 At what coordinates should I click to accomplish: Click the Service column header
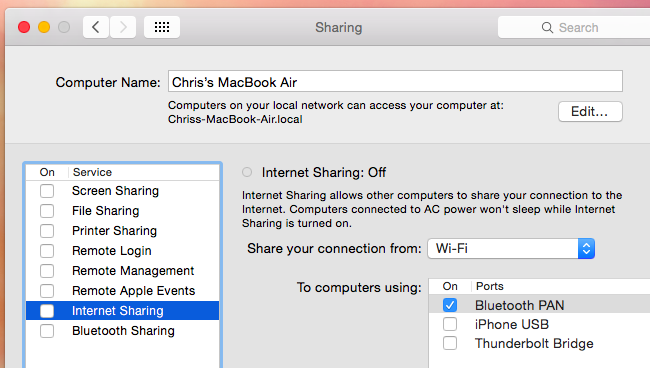[x=92, y=172]
